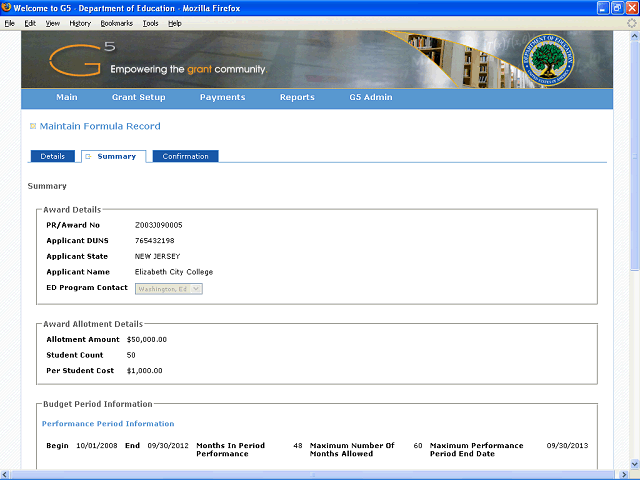Click the PR/Award No value Z003J090005

[x=159, y=225]
